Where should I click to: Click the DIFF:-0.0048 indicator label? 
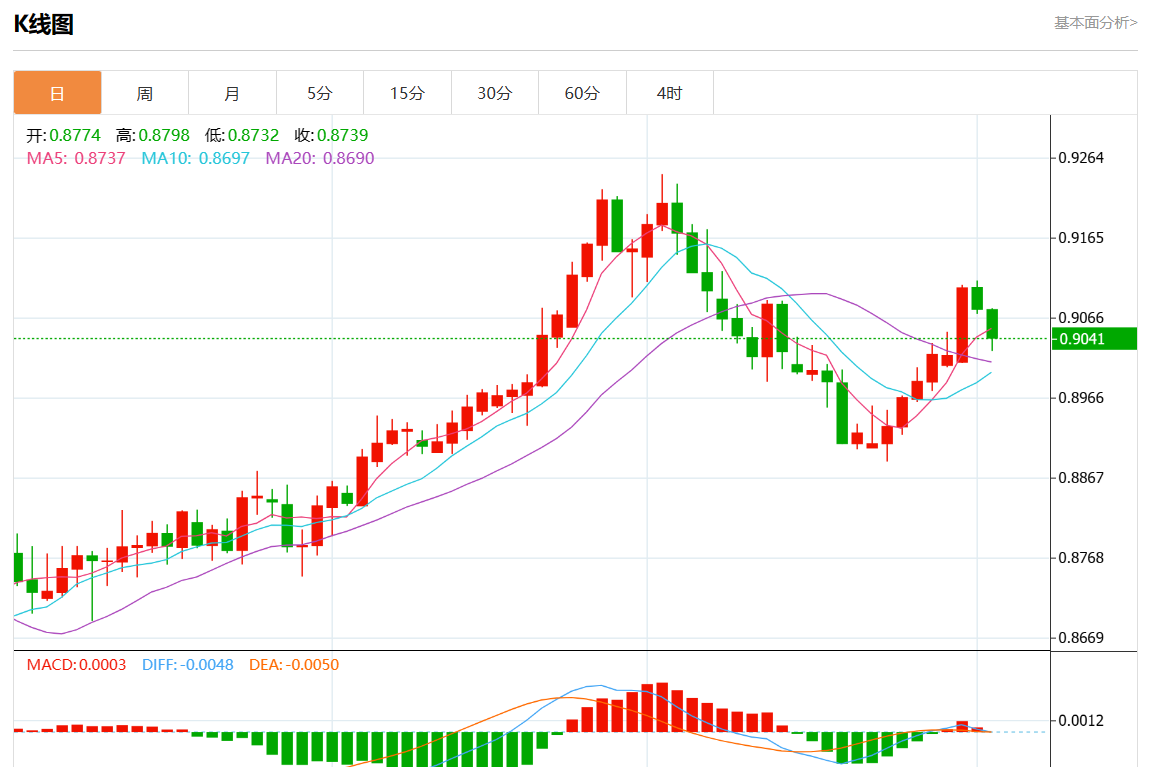[187, 664]
